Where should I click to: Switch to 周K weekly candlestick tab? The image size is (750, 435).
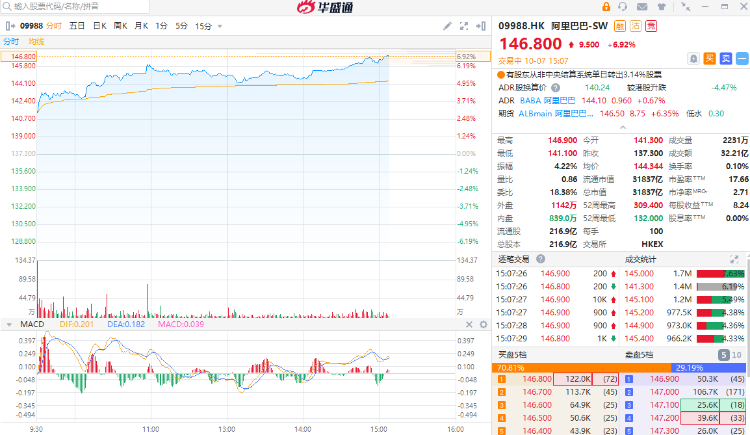point(121,26)
